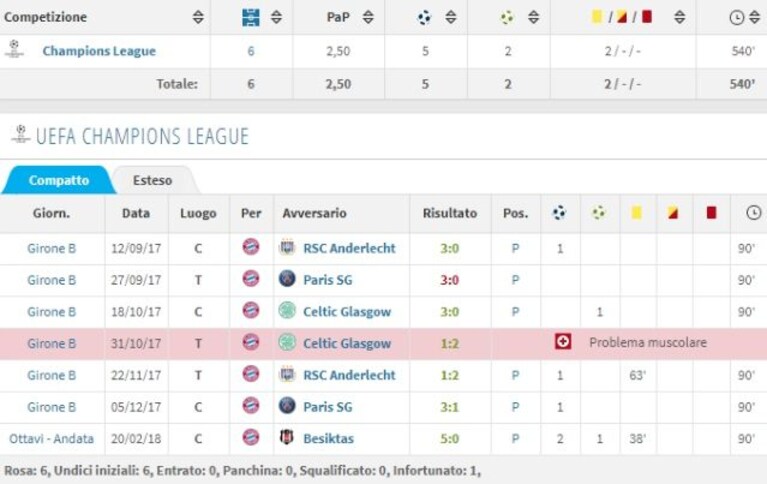Image resolution: width=767 pixels, height=484 pixels.
Task: Open the RSC Anderlecht link dated 12/09/17
Action: tap(349, 248)
